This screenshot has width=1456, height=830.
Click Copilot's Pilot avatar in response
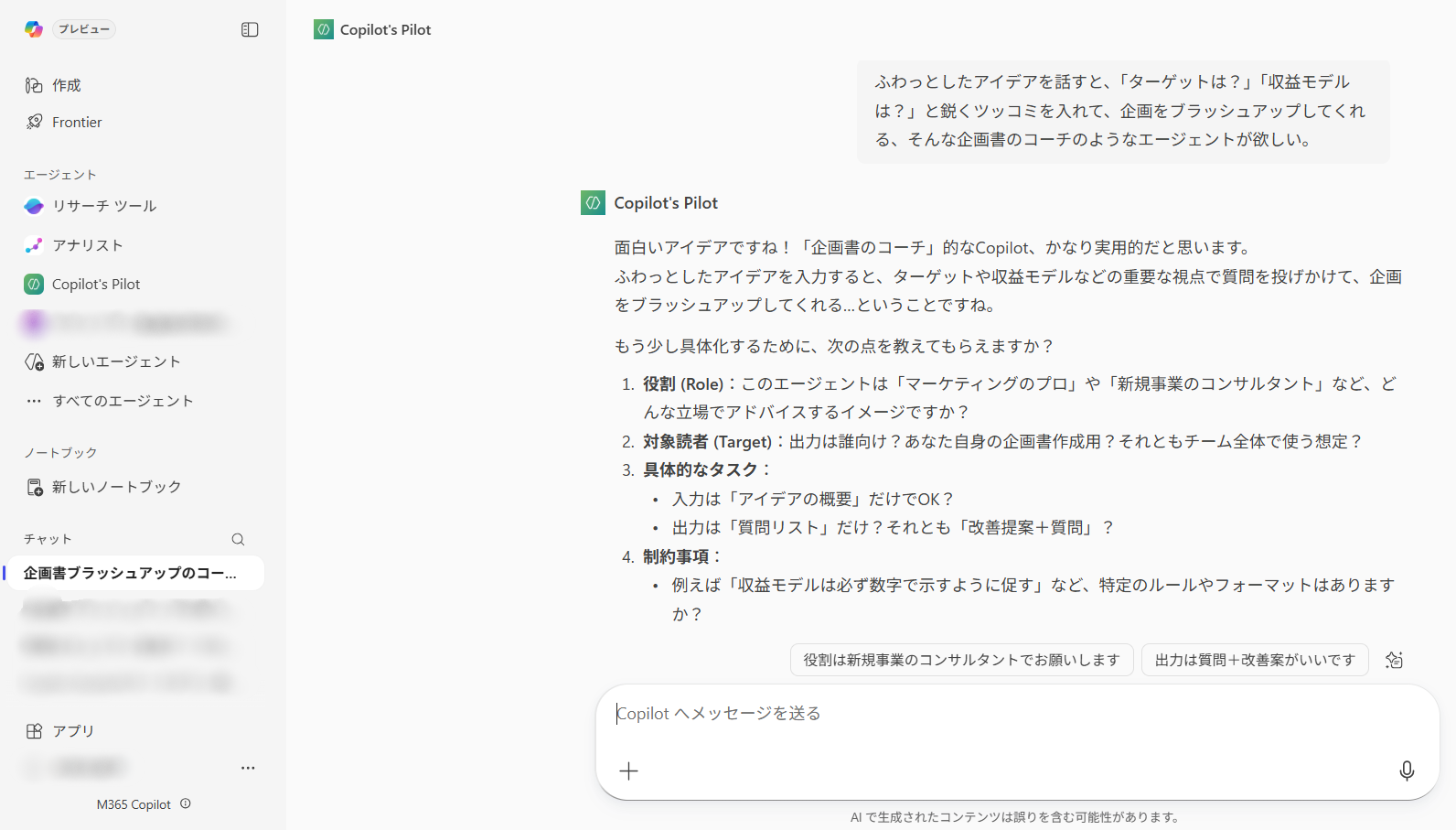click(593, 203)
